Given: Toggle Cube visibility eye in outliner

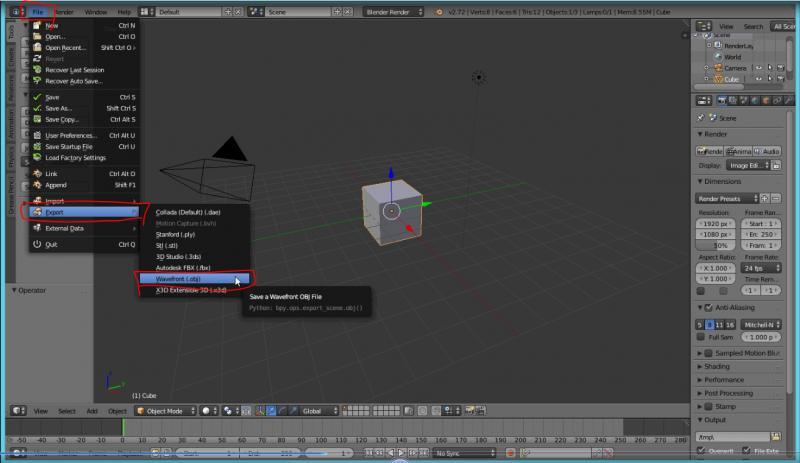Looking at the screenshot, I should point(759,79).
